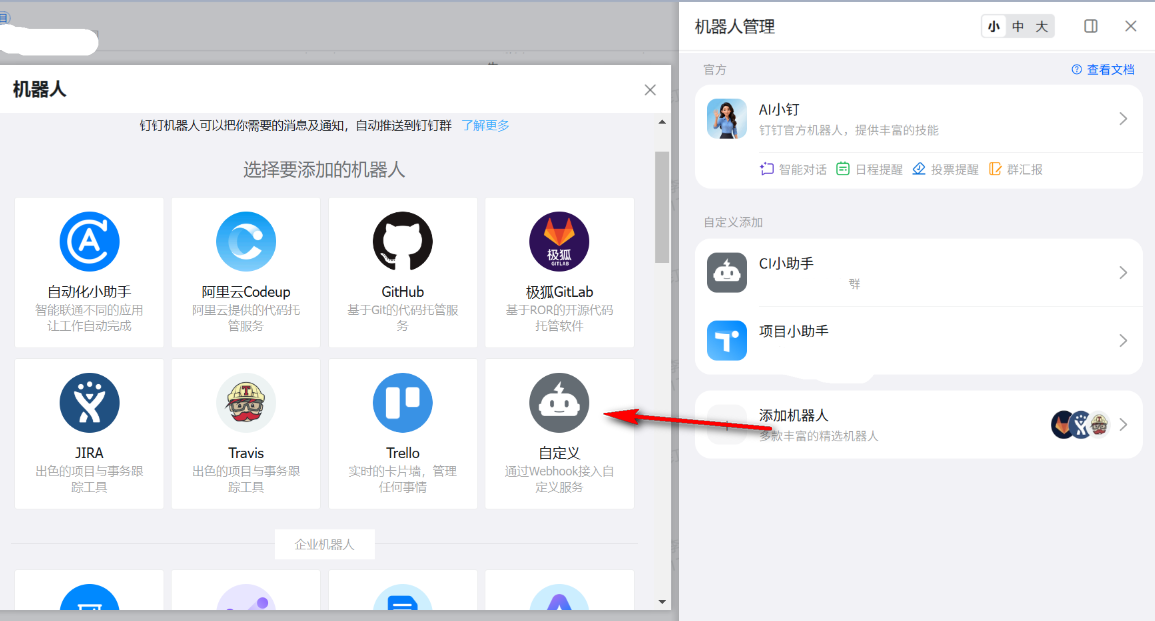Open the 项目小助手 robot icon
This screenshot has height=621, width=1155.
726,340
